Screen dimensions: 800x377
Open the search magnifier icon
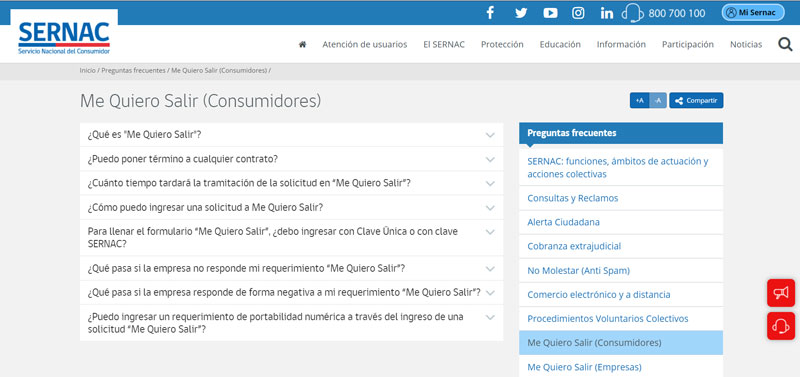click(x=785, y=44)
